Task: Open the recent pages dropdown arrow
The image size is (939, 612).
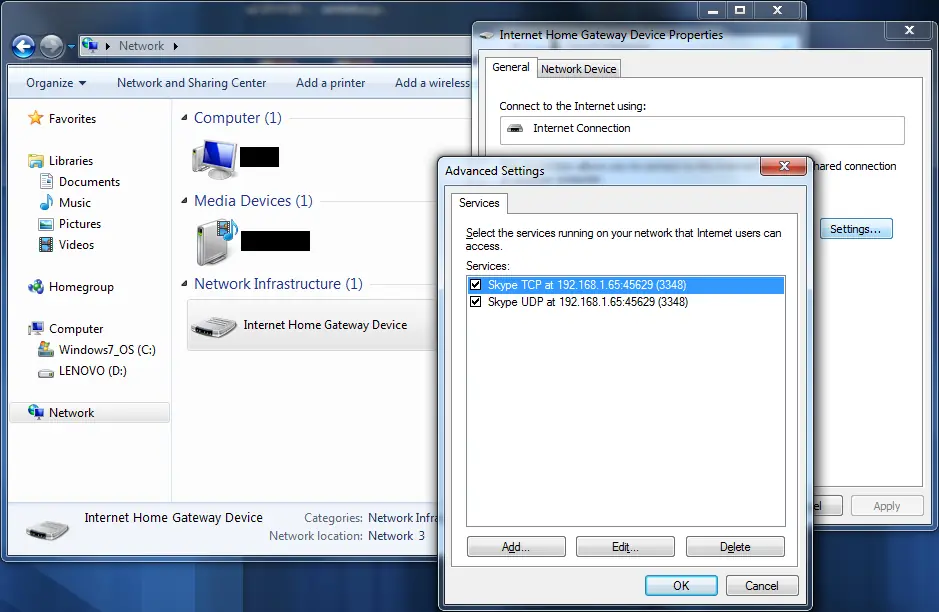Action: (71, 46)
